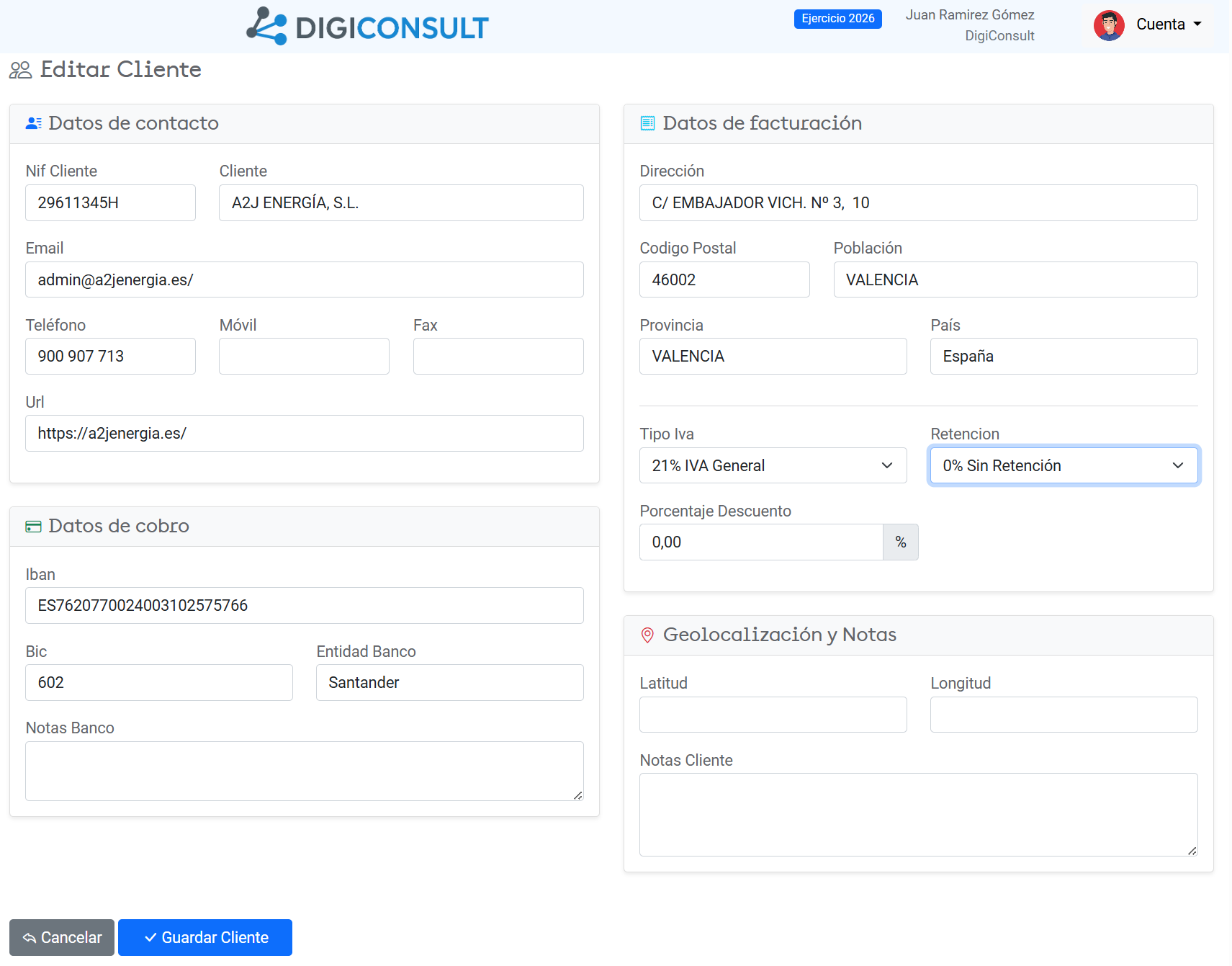The image size is (1232, 966).
Task: Click the Ejercicio 2026 badge
Action: (x=837, y=19)
